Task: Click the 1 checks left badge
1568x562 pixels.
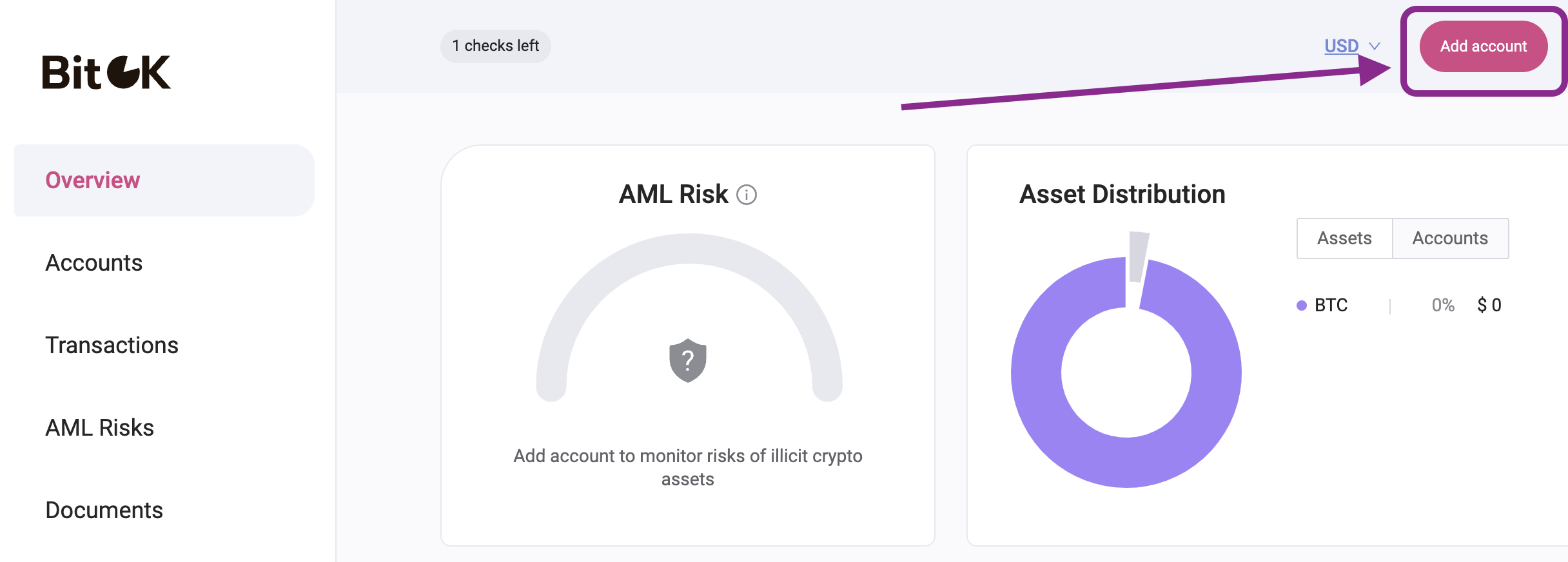Action: (495, 46)
